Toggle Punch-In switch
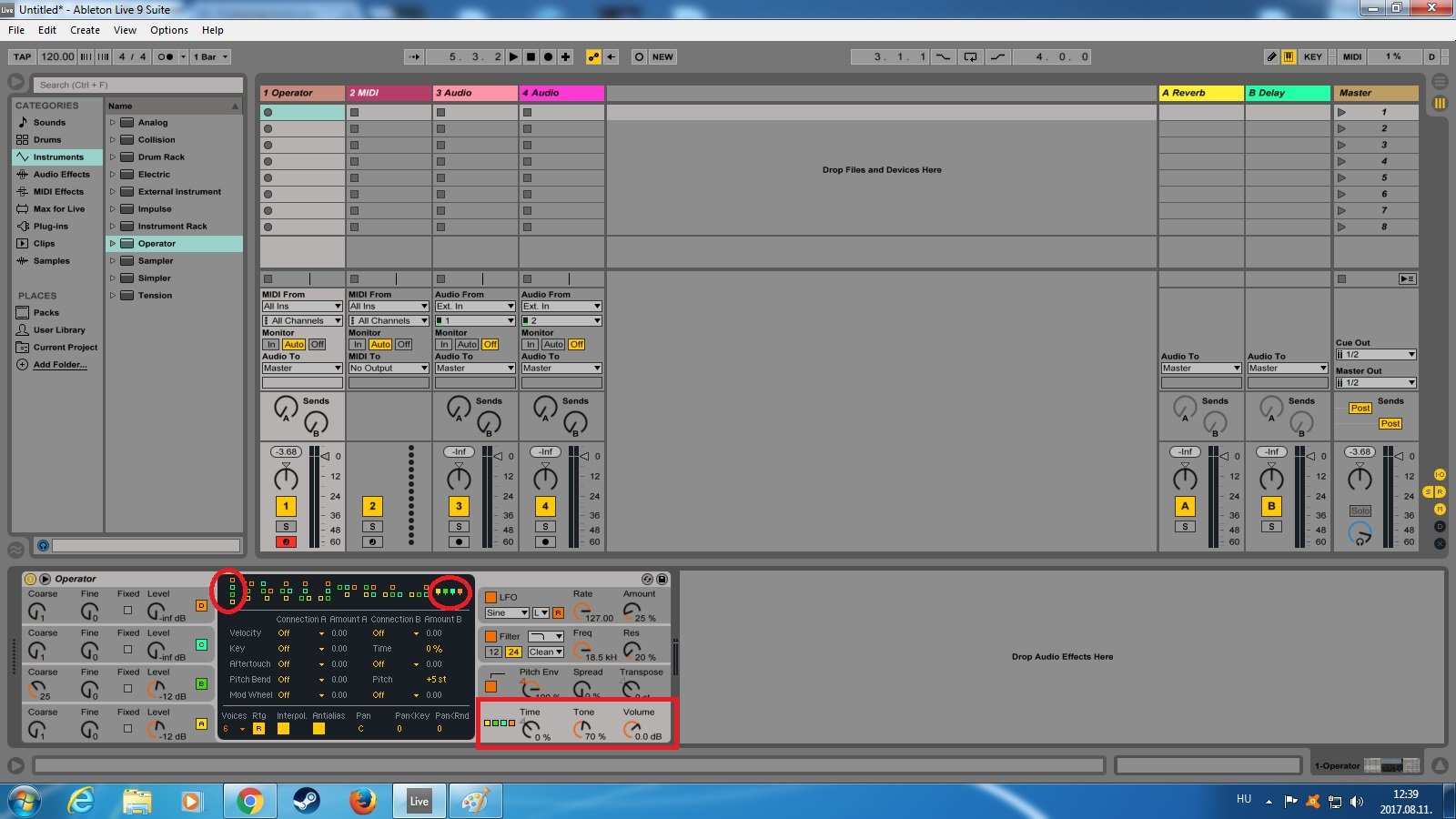 (x=944, y=56)
